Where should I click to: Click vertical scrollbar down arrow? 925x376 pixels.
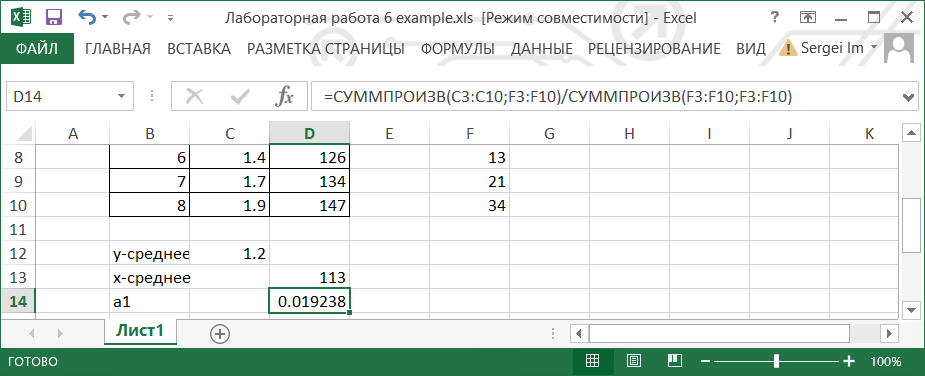tap(911, 309)
